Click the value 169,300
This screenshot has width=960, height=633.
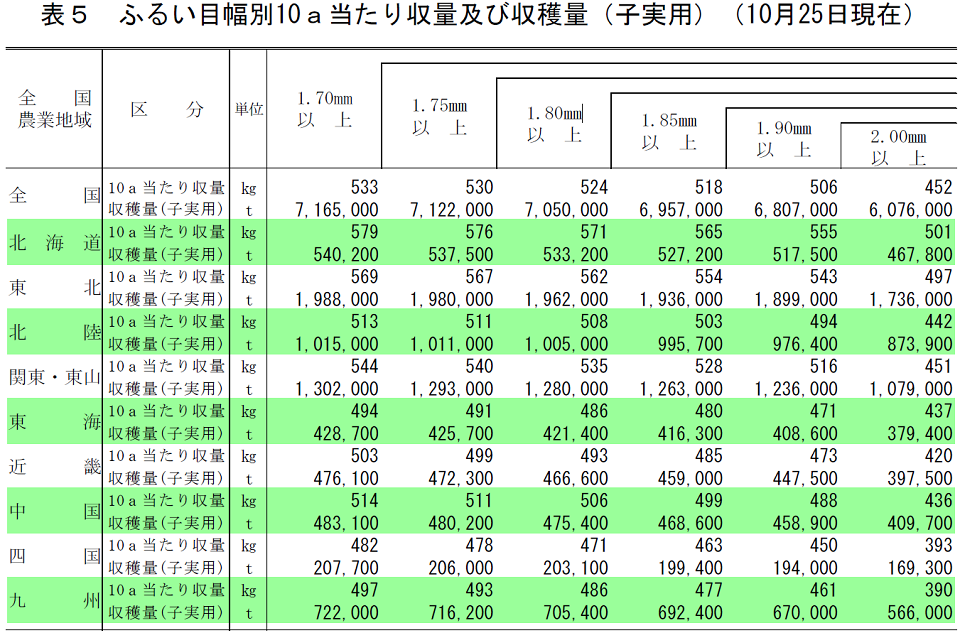click(920, 568)
